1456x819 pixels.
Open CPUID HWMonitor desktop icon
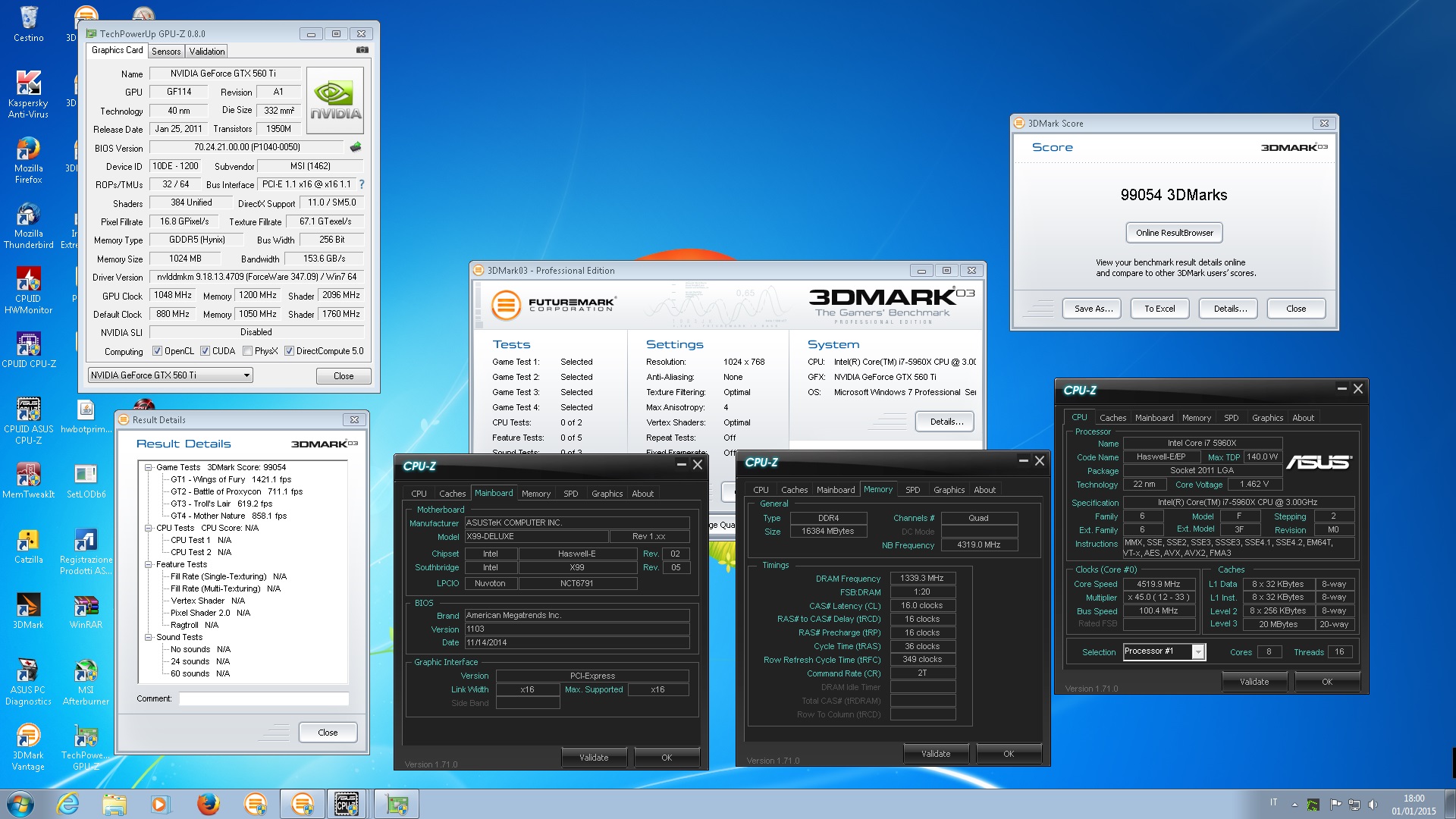tap(29, 290)
